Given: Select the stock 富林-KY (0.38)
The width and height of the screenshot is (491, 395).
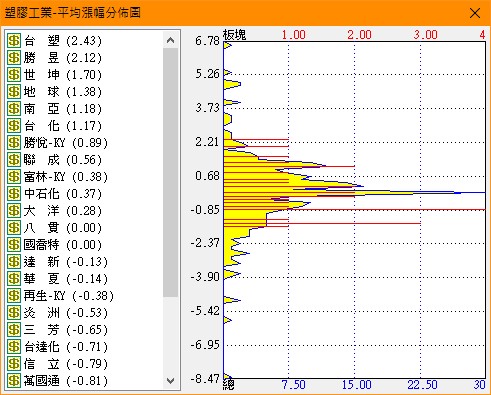Looking at the screenshot, I should [x=66, y=177].
